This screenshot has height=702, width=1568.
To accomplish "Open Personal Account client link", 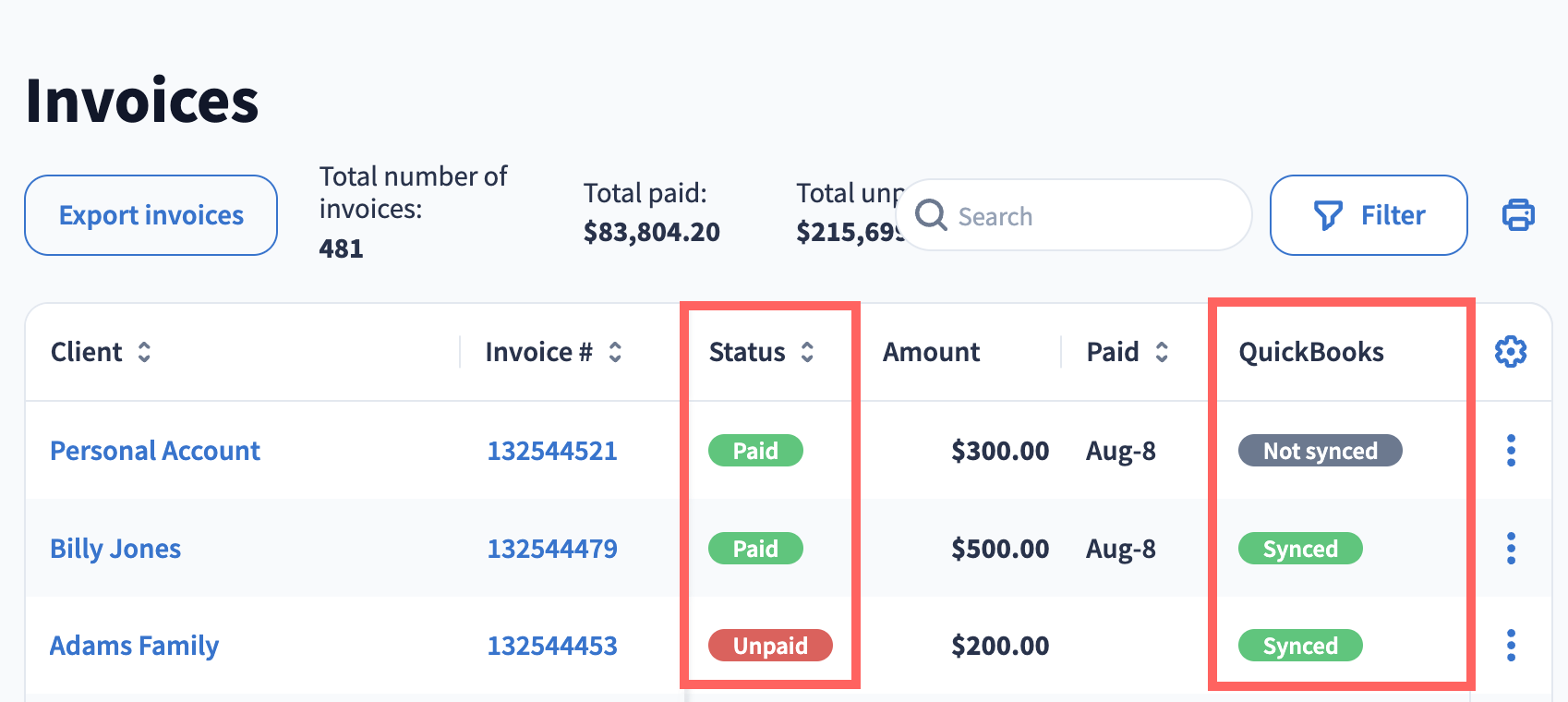I will pyautogui.click(x=155, y=451).
